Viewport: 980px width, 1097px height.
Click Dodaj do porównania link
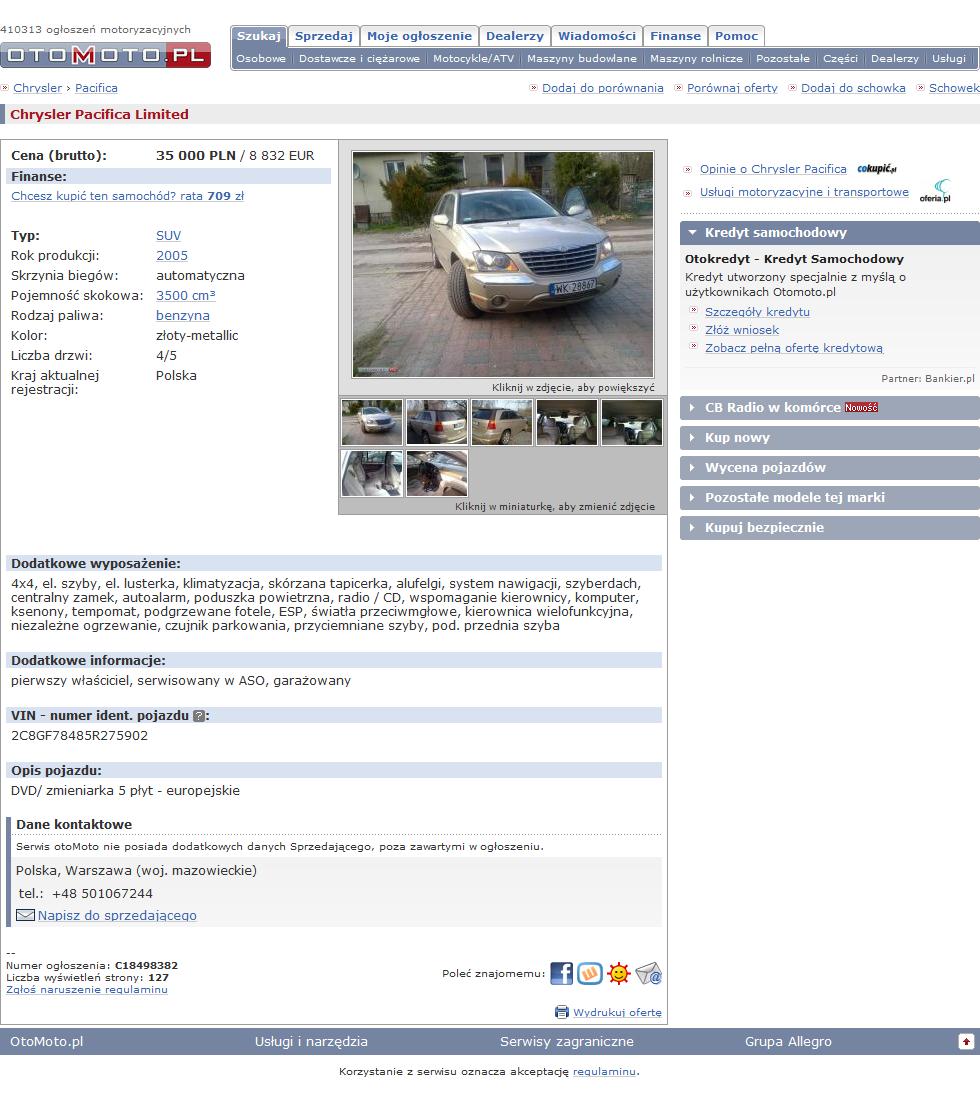(602, 88)
